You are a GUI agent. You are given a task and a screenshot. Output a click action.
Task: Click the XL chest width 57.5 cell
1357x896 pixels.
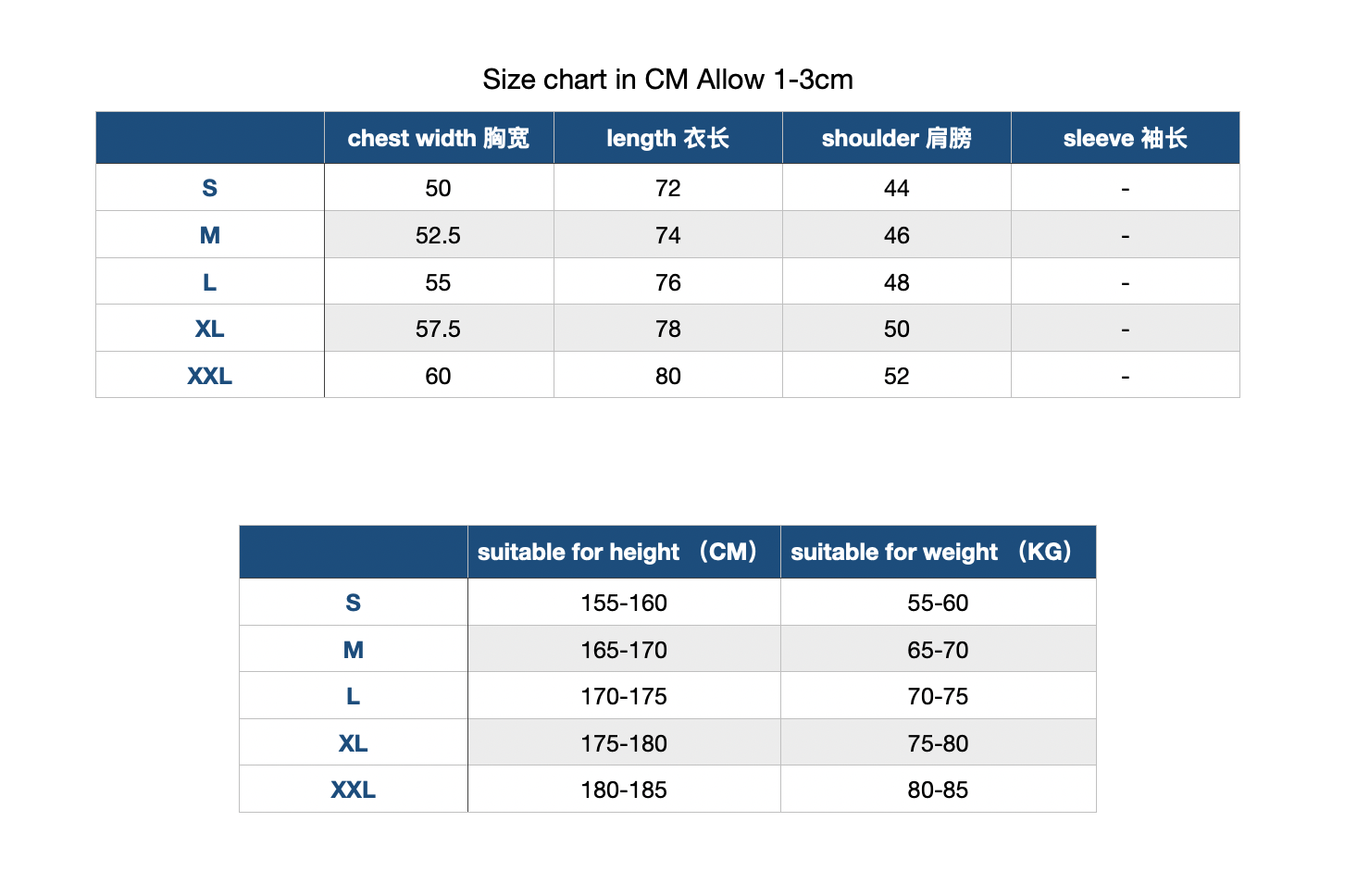438,329
